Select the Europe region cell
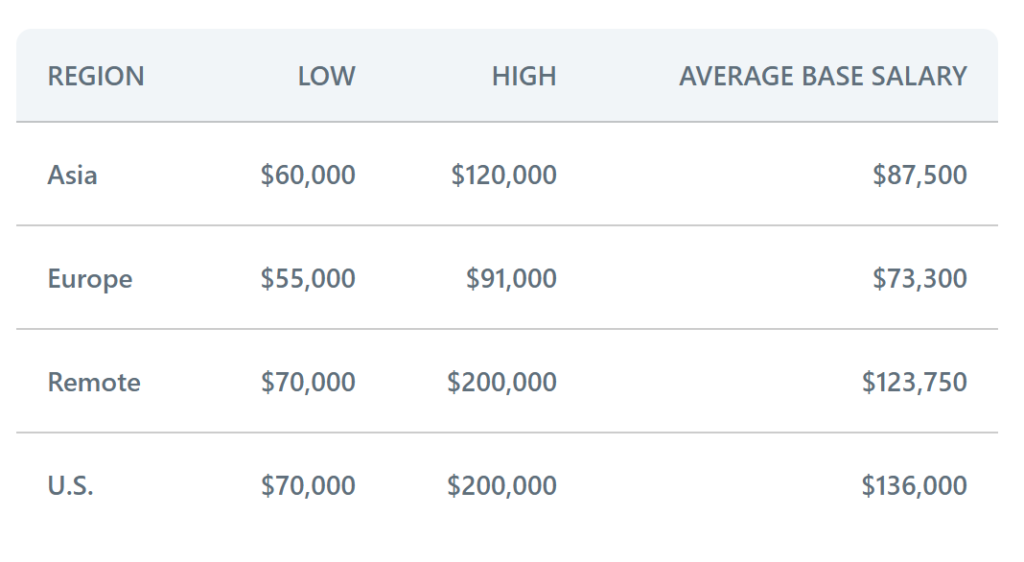1024x562 pixels. click(90, 278)
